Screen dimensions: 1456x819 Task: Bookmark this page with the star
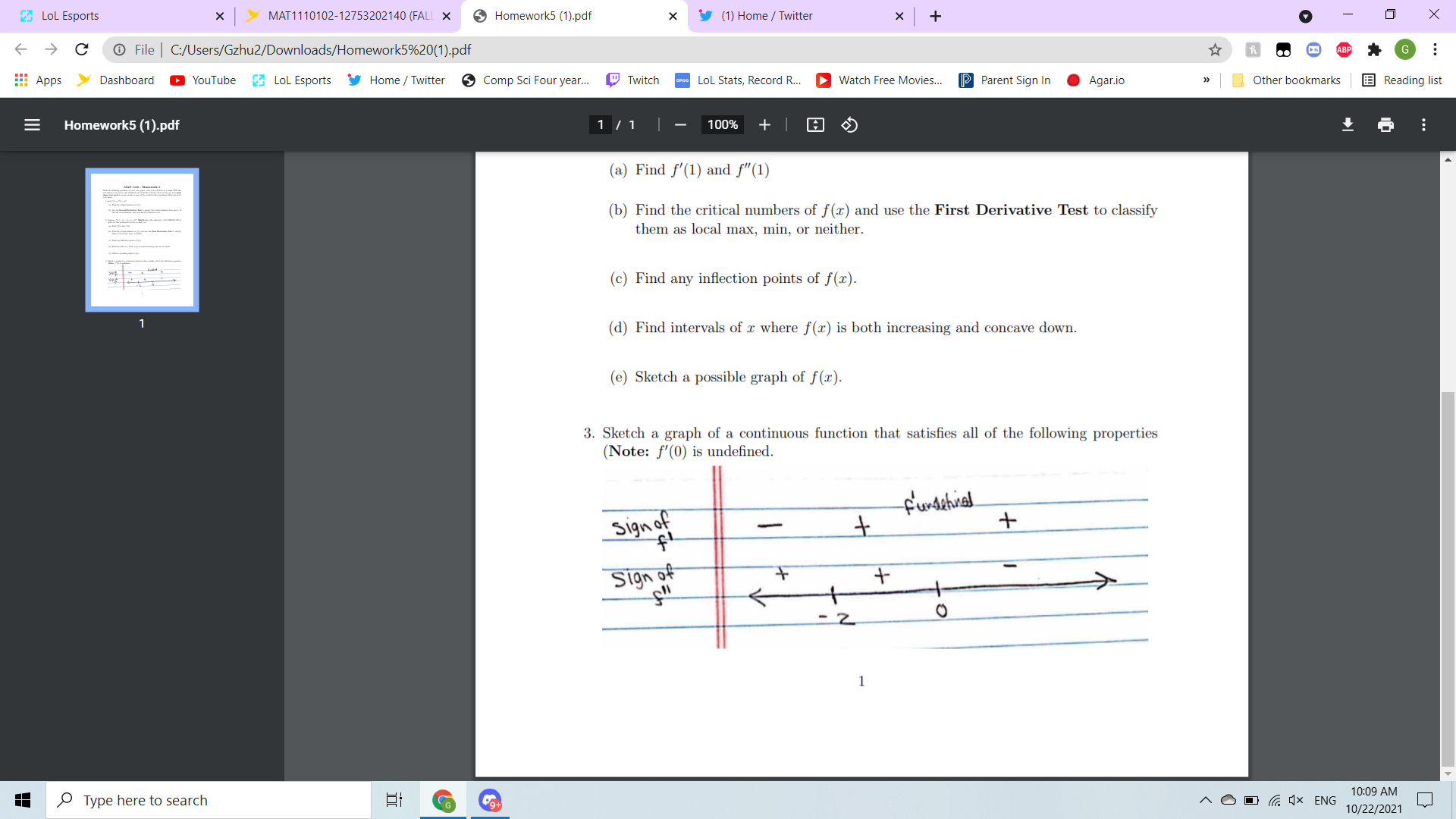click(1215, 49)
